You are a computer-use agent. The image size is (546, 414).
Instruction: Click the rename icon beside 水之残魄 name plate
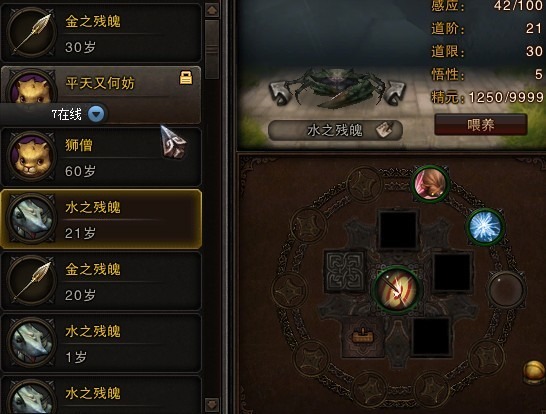click(384, 130)
